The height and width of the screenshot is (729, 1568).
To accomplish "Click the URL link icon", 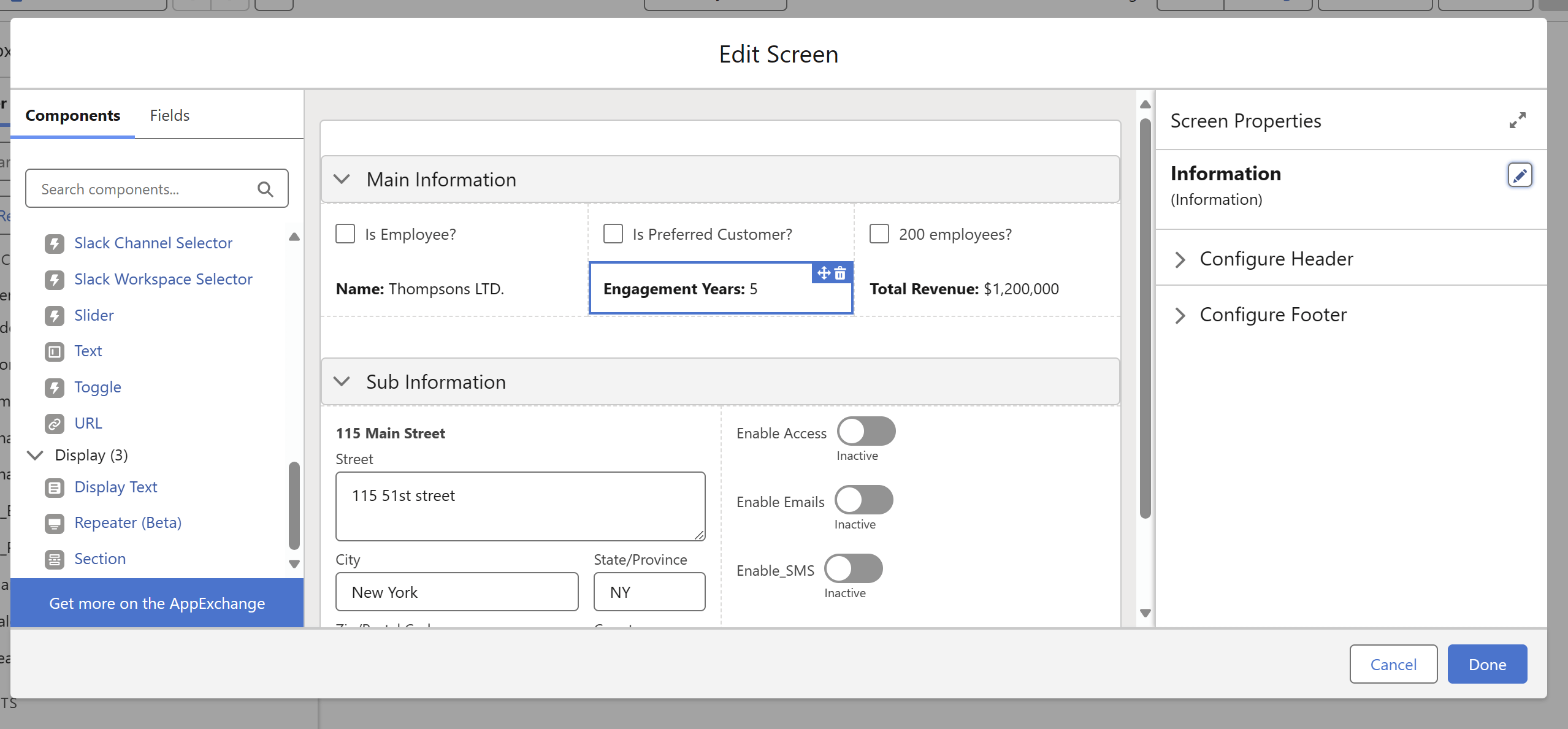I will [55, 424].
